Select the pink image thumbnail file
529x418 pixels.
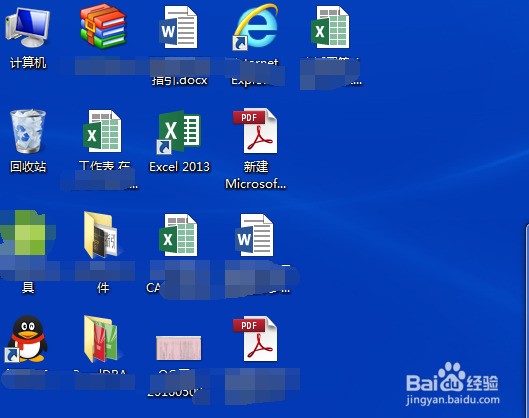179,348
